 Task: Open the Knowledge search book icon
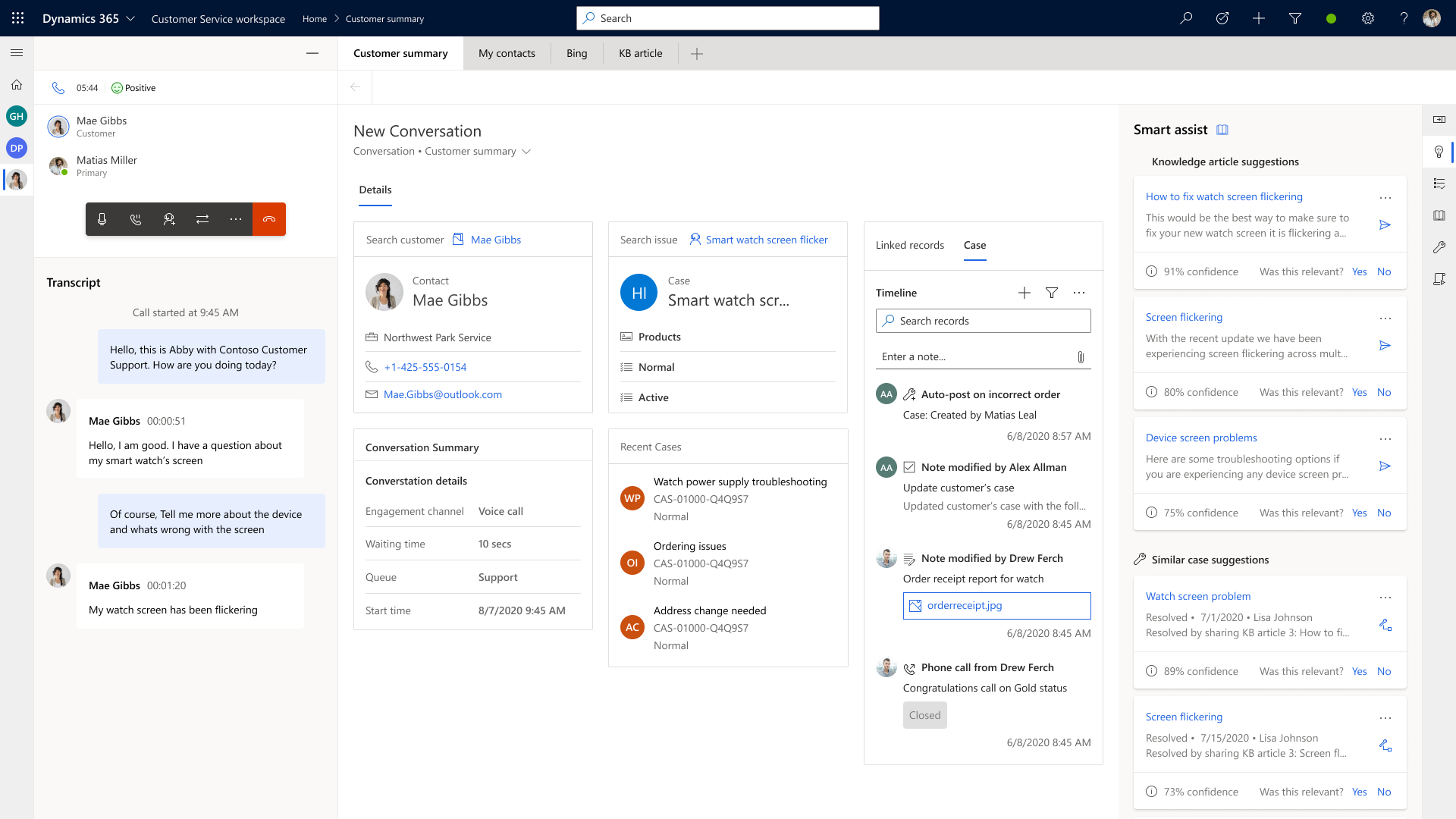click(1439, 215)
